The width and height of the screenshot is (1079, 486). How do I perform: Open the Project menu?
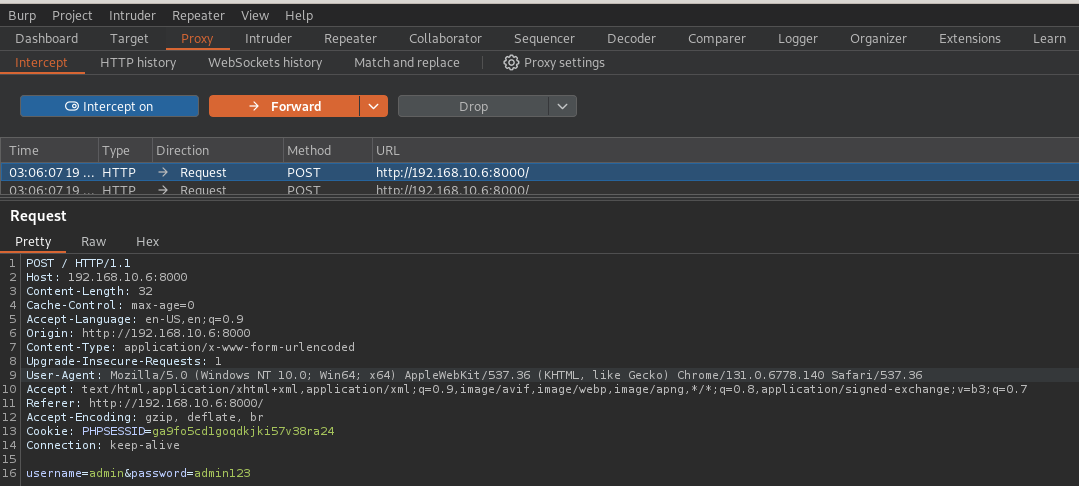(x=72, y=15)
